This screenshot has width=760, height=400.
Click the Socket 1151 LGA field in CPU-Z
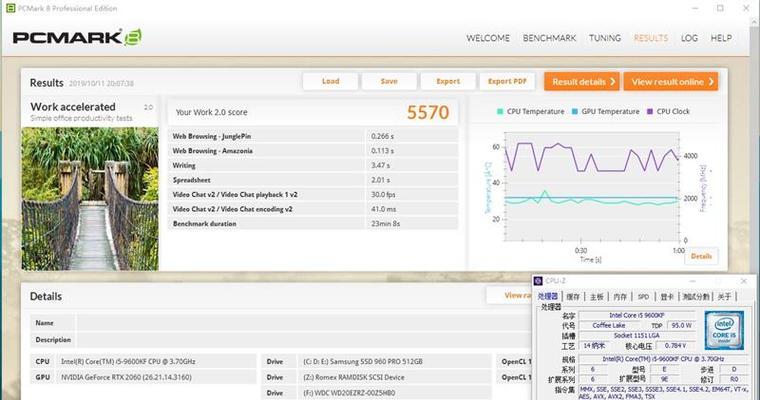click(636, 336)
